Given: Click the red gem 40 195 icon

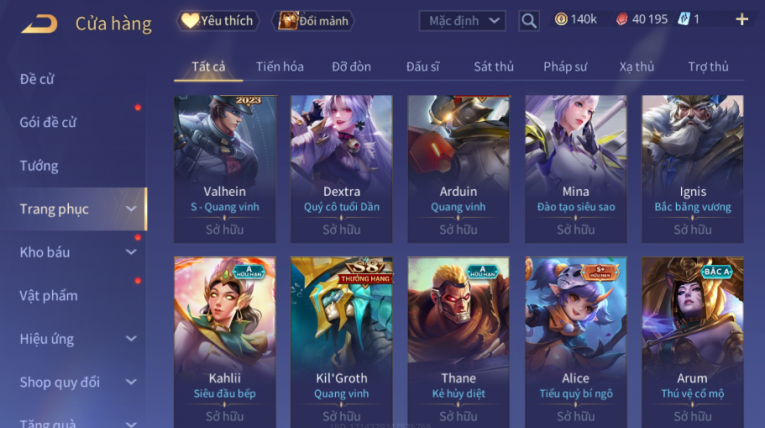Looking at the screenshot, I should [622, 20].
